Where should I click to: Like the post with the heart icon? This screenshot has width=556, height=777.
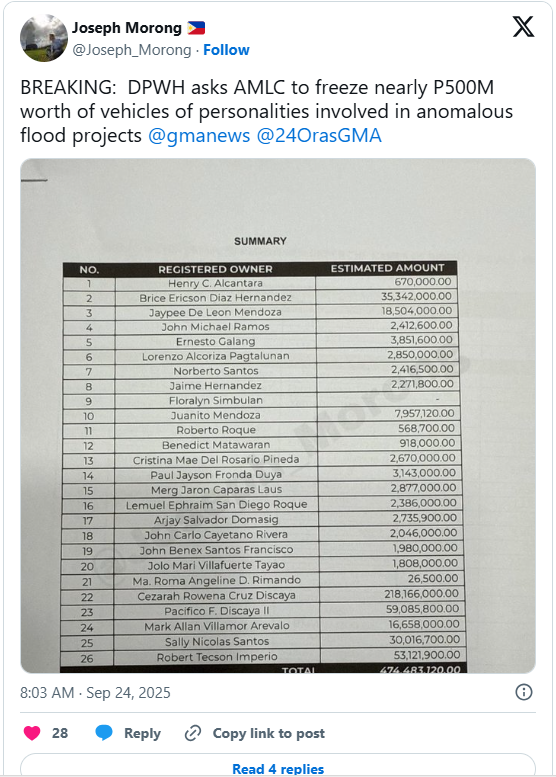32,733
